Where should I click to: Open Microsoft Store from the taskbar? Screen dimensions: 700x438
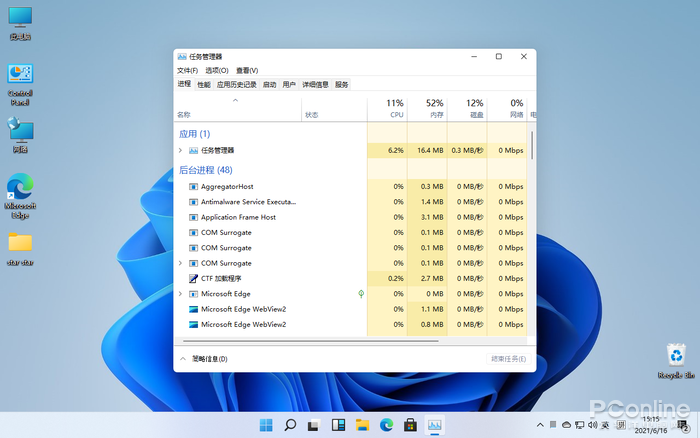410,425
